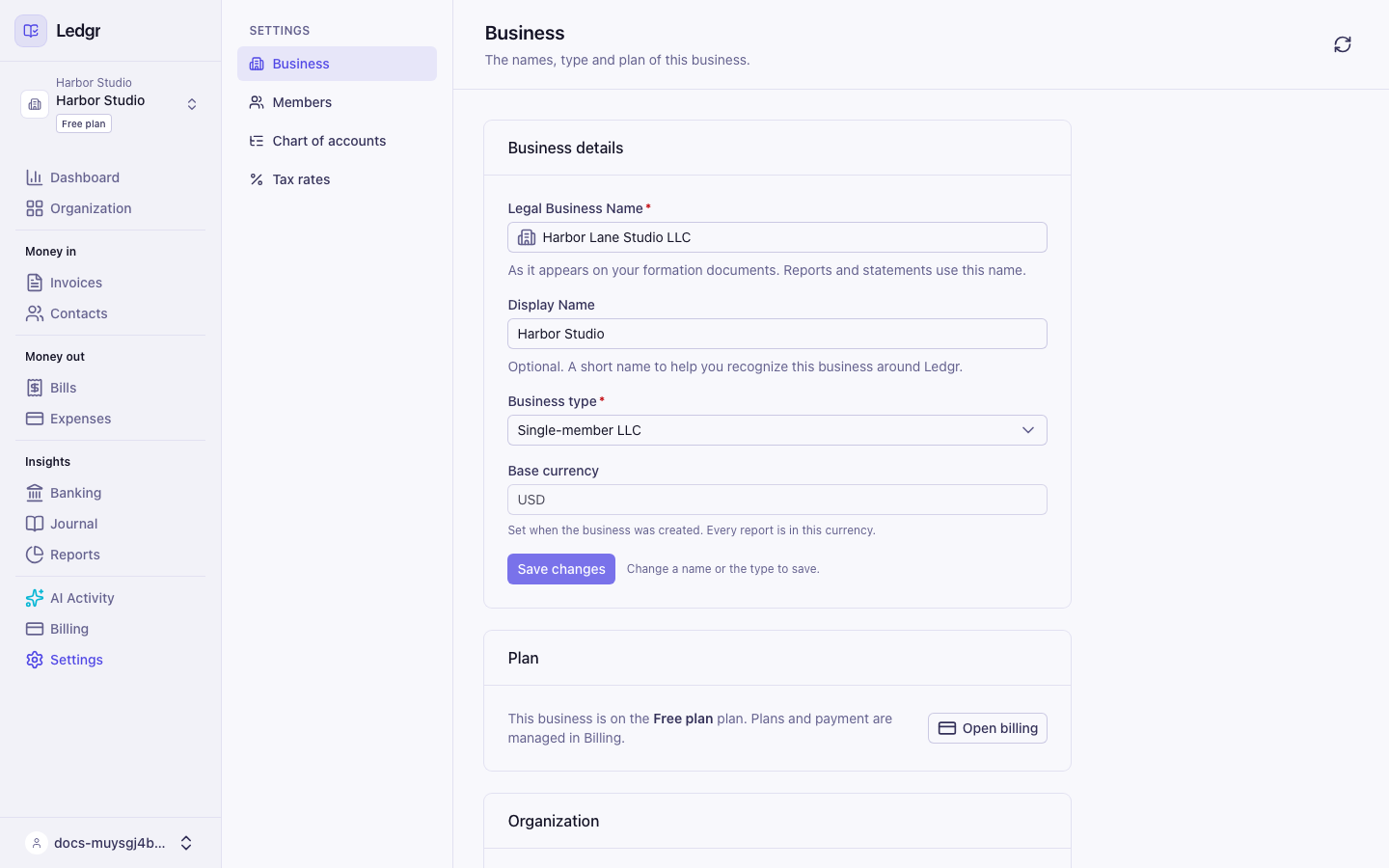Image resolution: width=1389 pixels, height=868 pixels.
Task: Select the Business settings tab
Action: click(337, 64)
